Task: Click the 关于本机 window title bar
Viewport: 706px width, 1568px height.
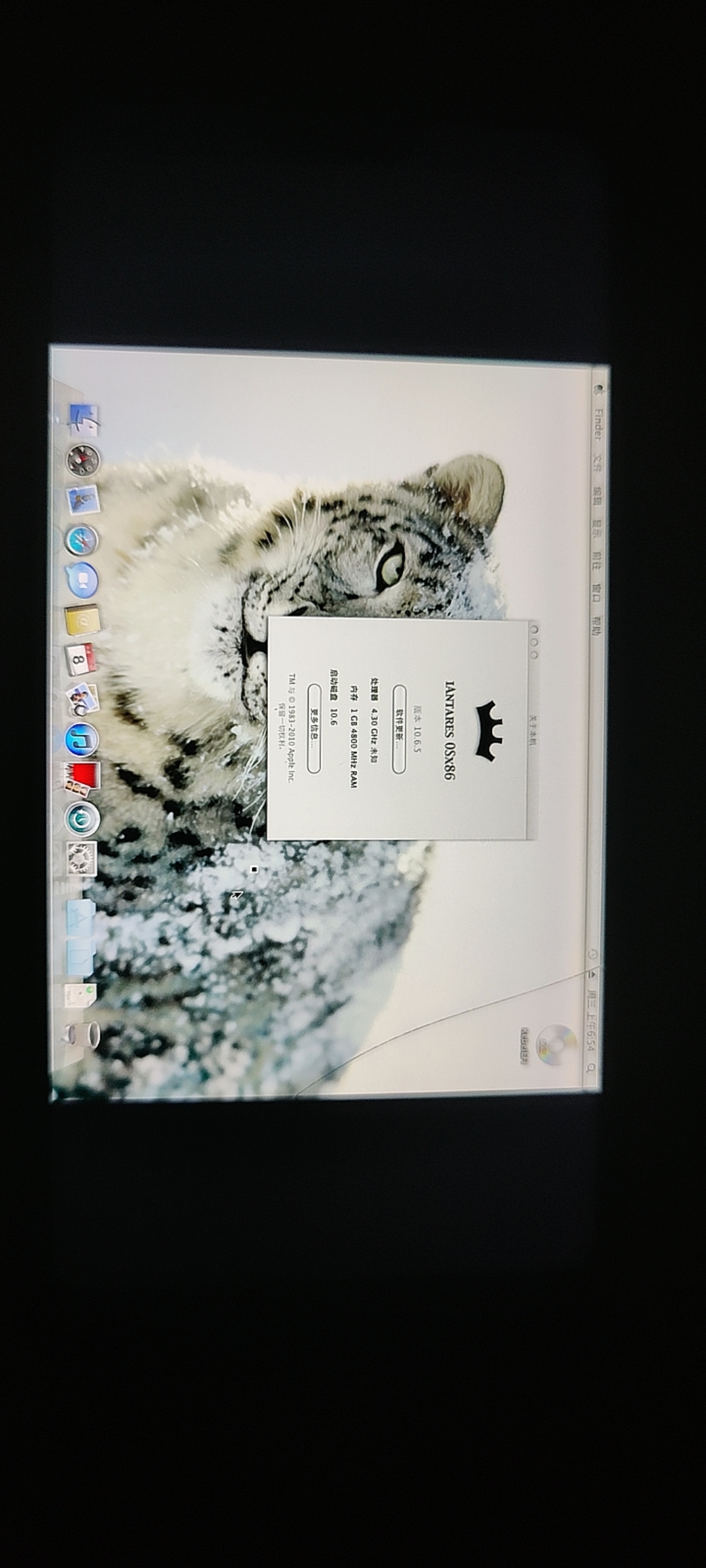Action: pyautogui.click(x=533, y=730)
